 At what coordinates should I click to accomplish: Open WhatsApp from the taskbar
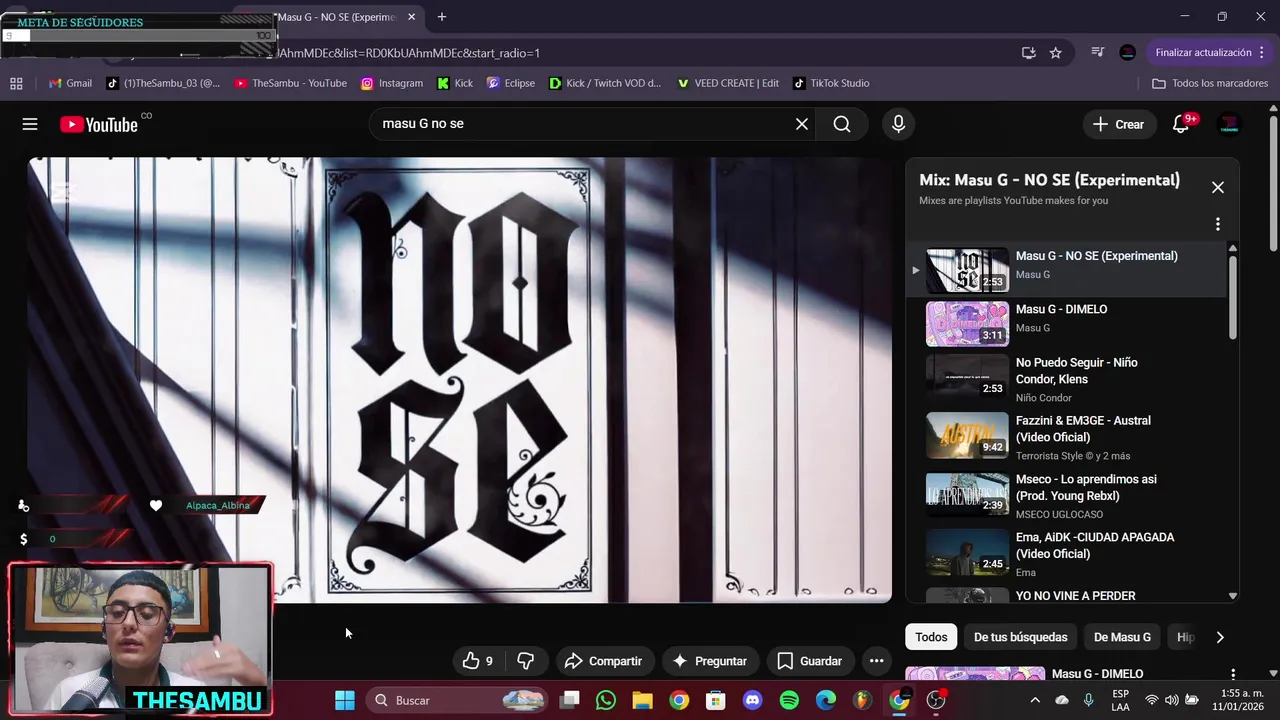pos(606,700)
